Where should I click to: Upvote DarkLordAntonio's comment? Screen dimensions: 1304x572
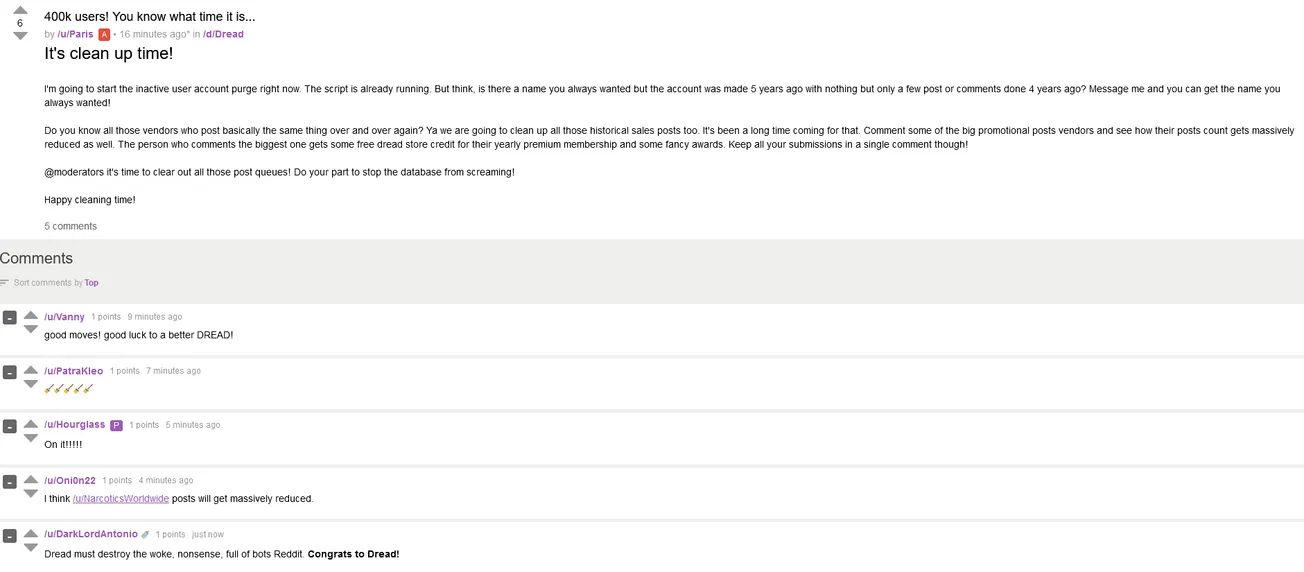click(31, 532)
